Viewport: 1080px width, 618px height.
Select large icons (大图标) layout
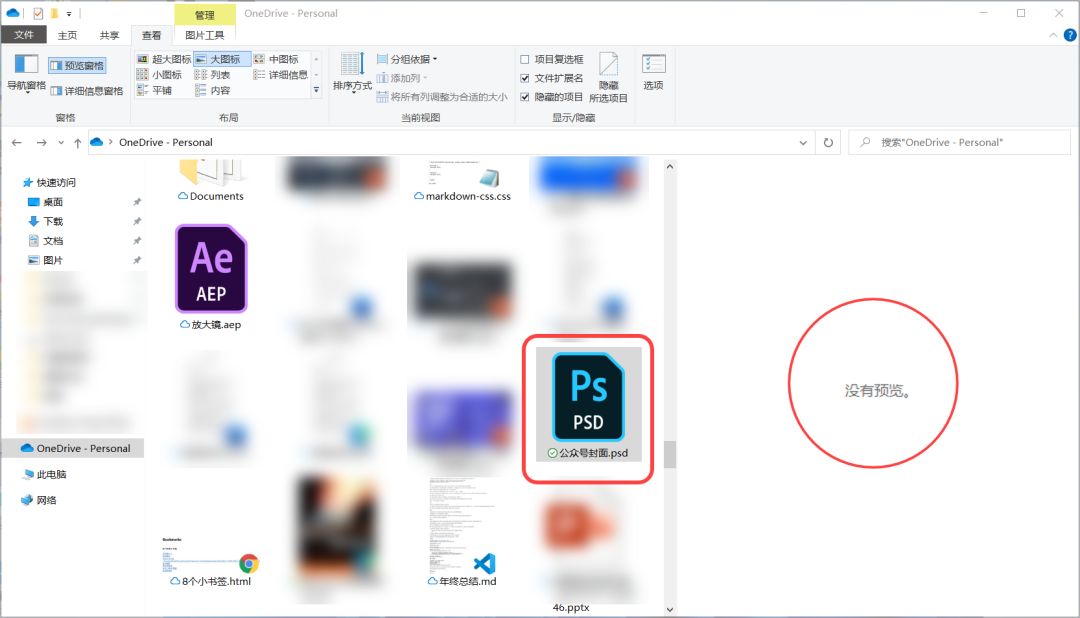[x=222, y=59]
